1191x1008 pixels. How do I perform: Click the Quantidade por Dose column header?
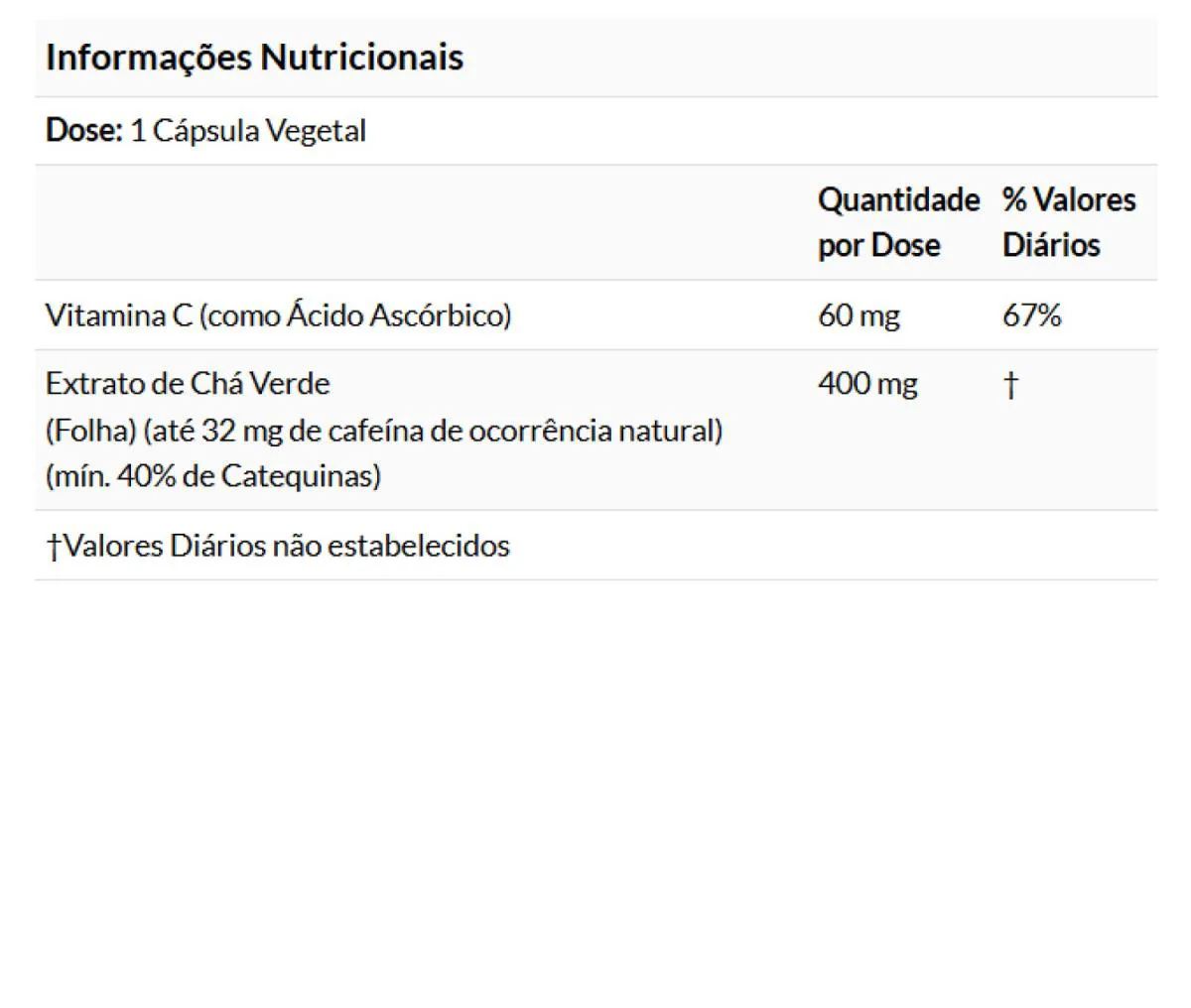click(898, 222)
